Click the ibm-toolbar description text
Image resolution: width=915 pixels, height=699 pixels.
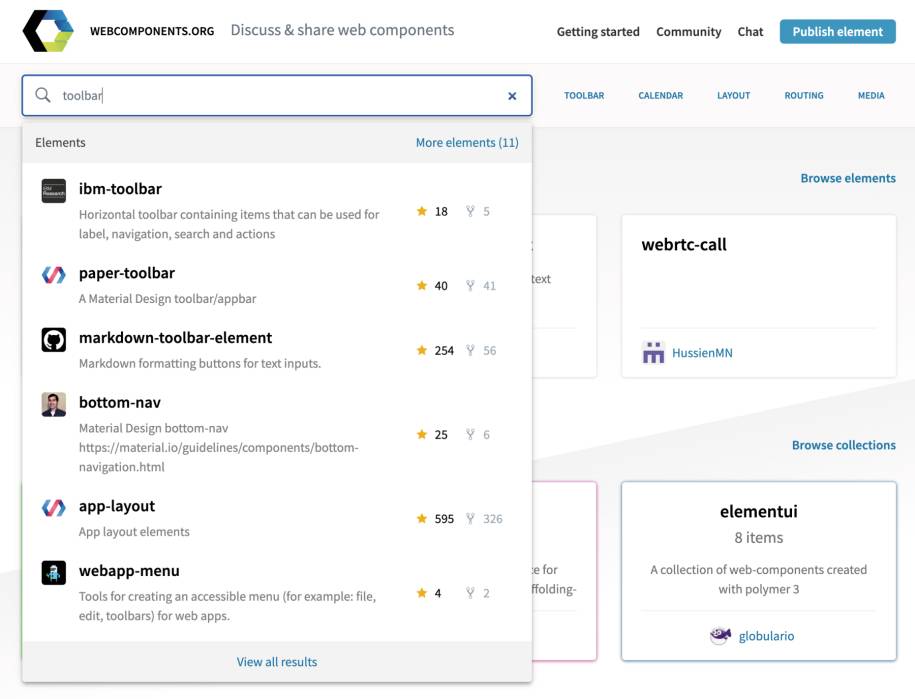click(229, 224)
